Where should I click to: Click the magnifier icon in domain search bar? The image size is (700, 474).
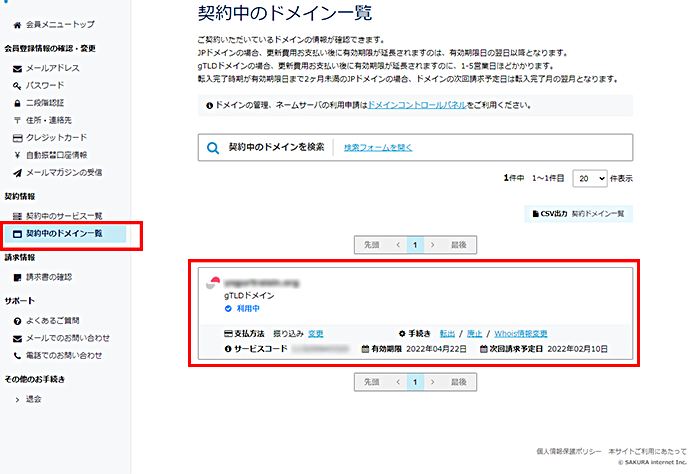(213, 148)
